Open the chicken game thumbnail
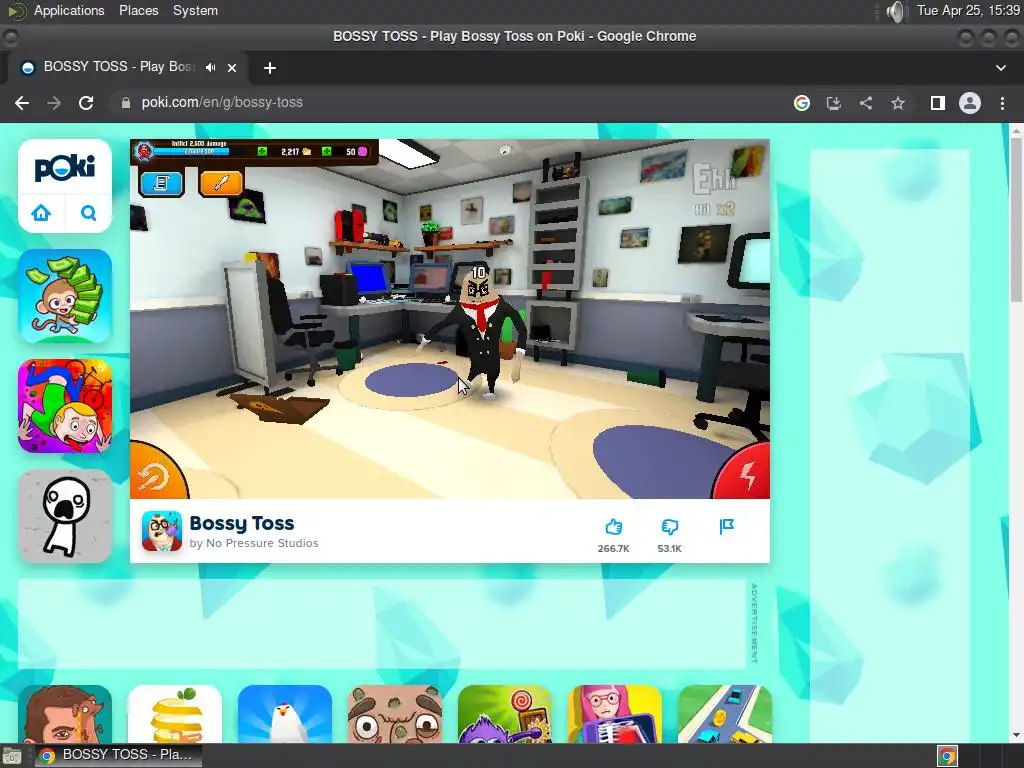Viewport: 1024px width, 768px height. click(x=285, y=714)
